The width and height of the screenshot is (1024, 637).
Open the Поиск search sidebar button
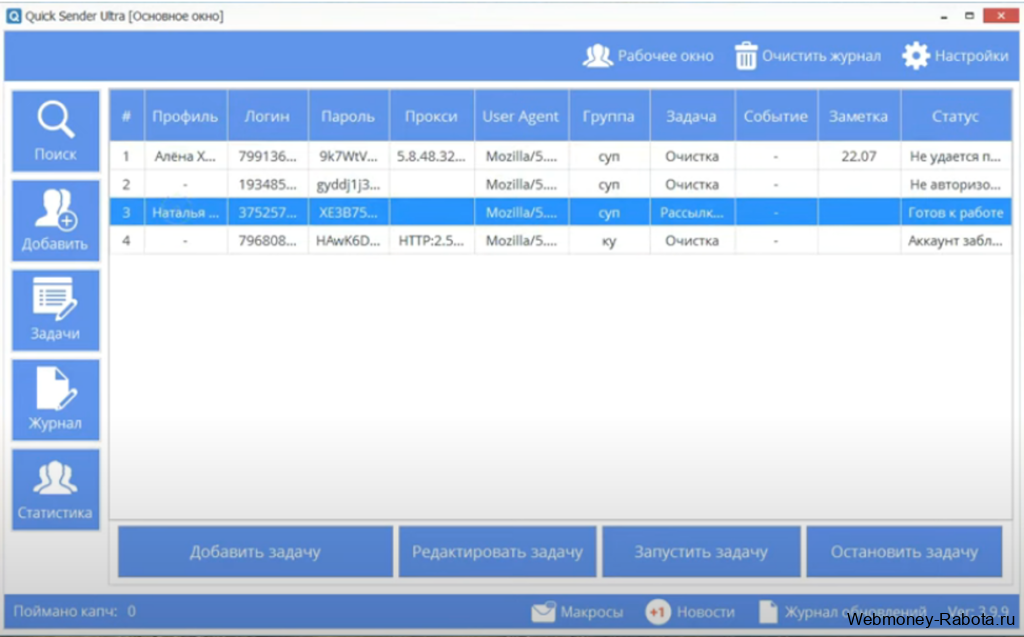tap(56, 131)
